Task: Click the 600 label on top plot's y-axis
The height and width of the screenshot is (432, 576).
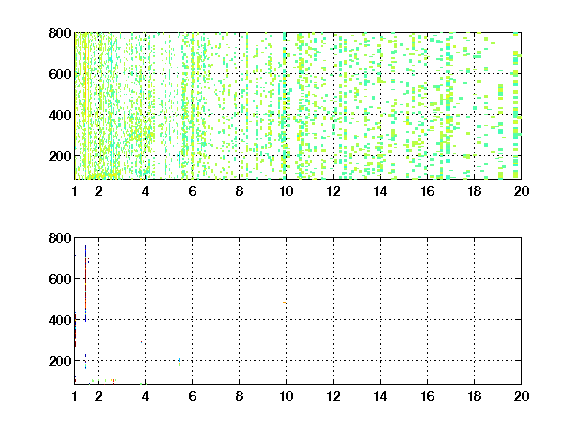Action: (60, 74)
